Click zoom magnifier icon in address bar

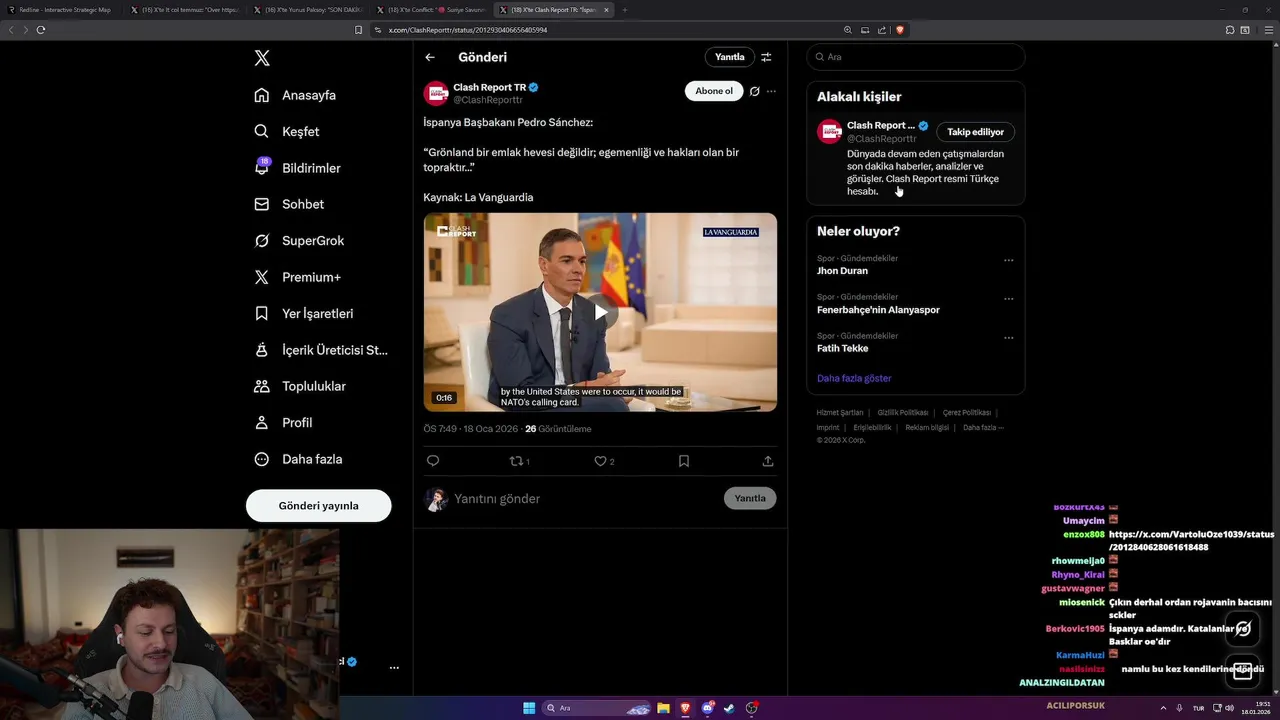pos(848,30)
